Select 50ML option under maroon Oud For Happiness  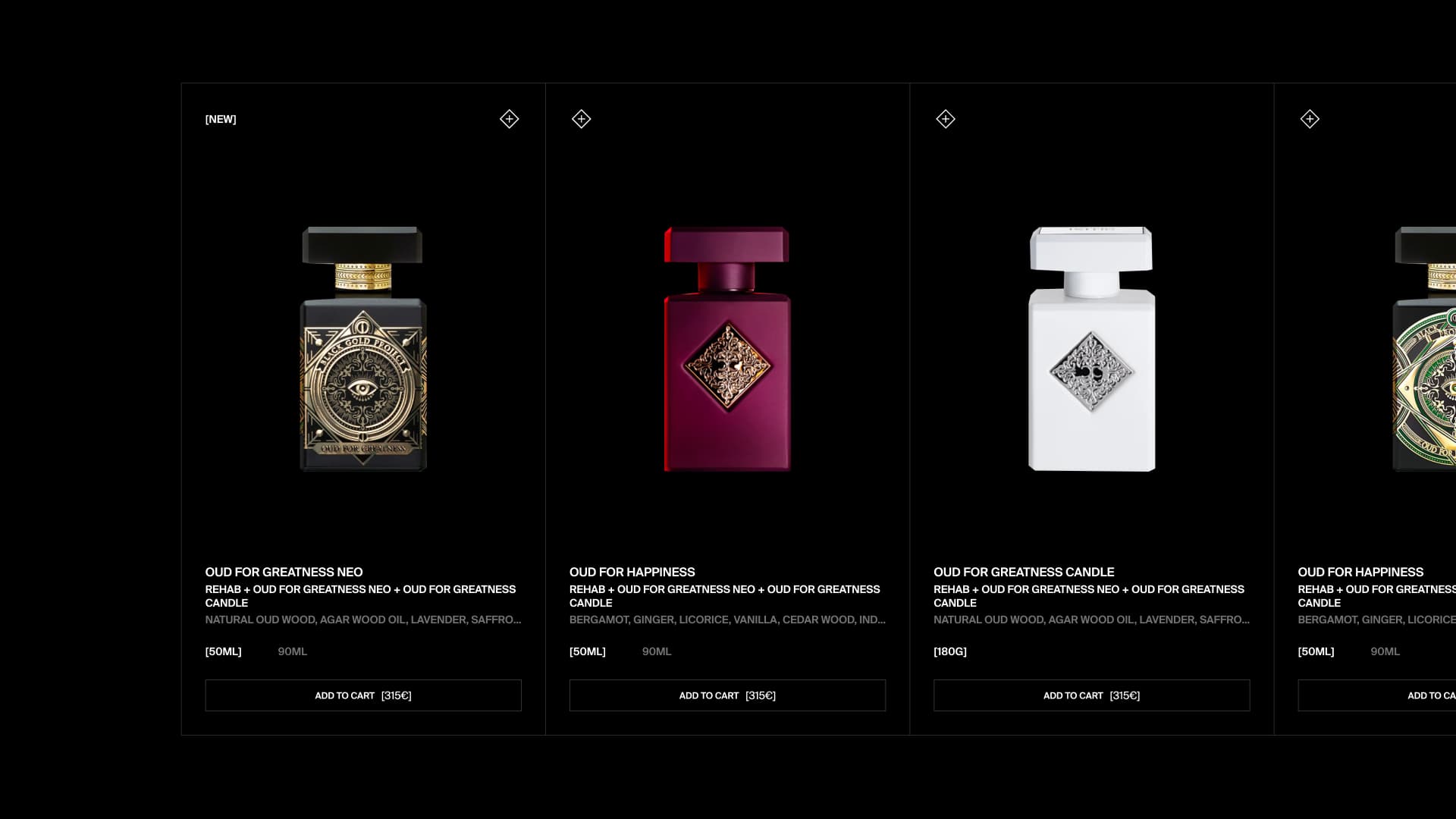(x=588, y=651)
